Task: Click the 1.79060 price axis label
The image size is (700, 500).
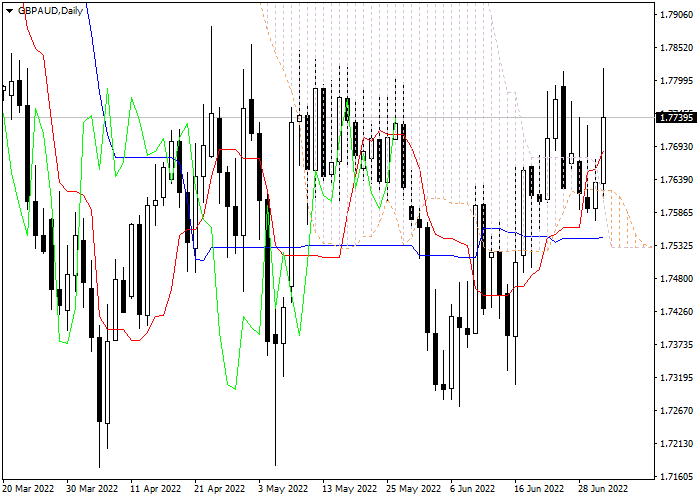Action: click(677, 15)
